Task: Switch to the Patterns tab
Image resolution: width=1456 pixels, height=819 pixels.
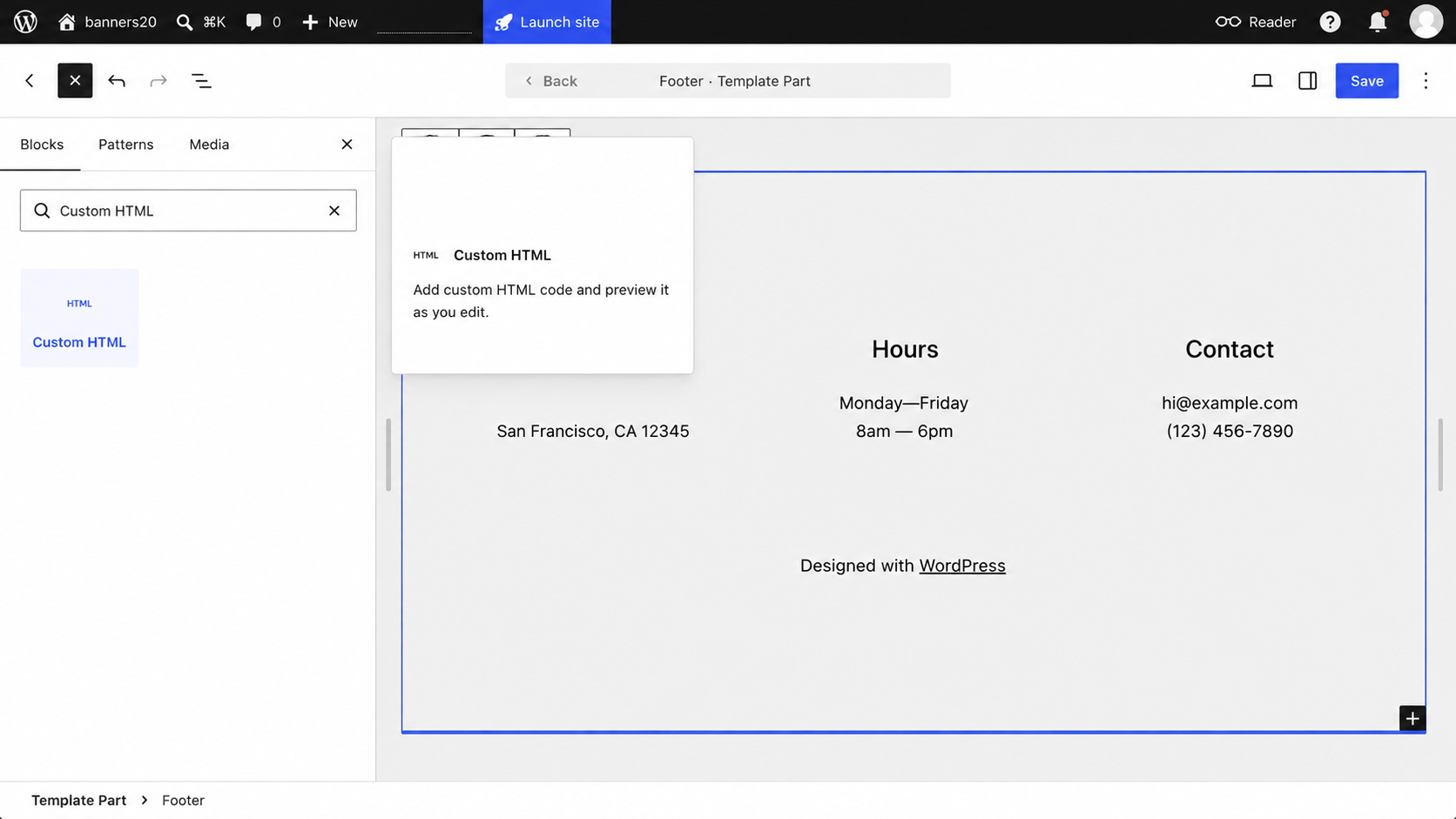Action: [126, 144]
